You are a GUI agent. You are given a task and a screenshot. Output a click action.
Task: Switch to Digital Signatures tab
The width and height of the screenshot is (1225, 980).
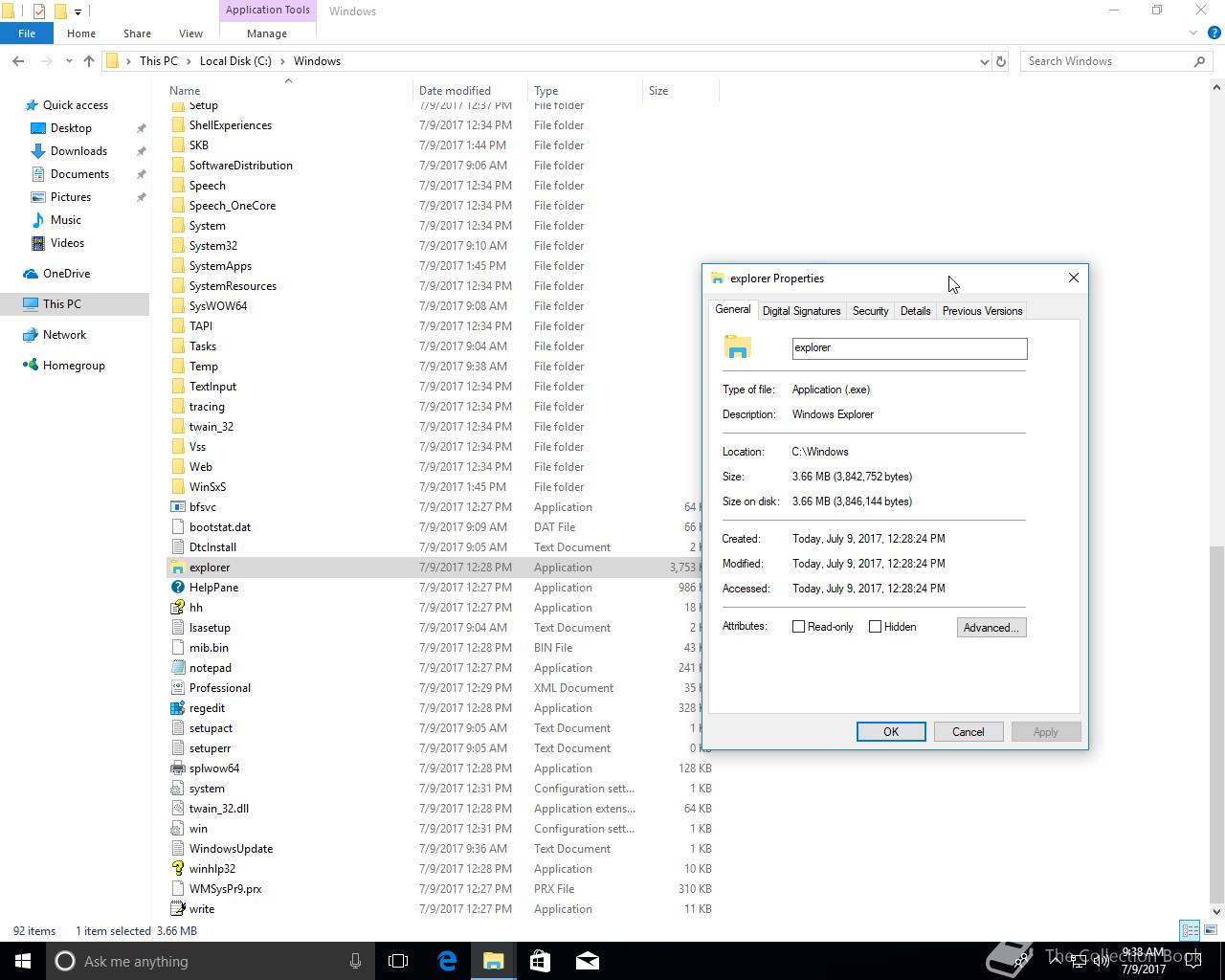[801, 311]
